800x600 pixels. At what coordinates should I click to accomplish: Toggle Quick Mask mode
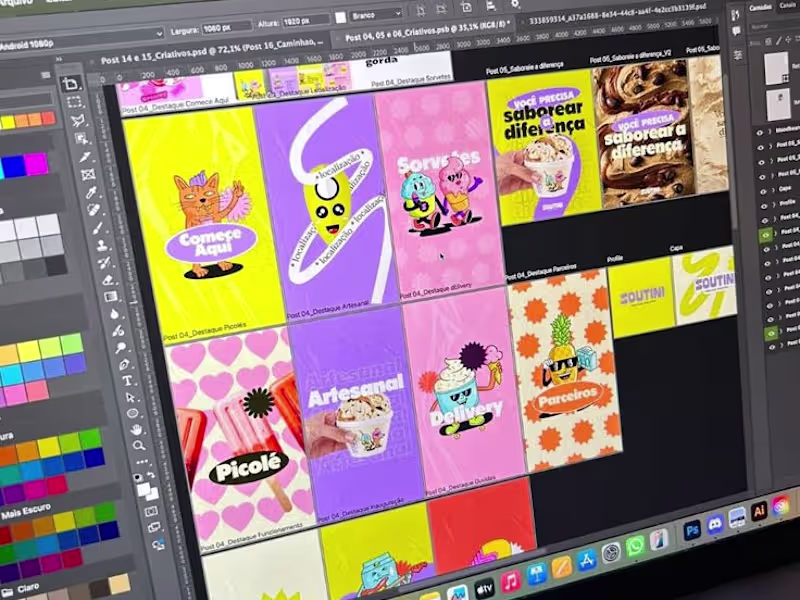coord(152,511)
